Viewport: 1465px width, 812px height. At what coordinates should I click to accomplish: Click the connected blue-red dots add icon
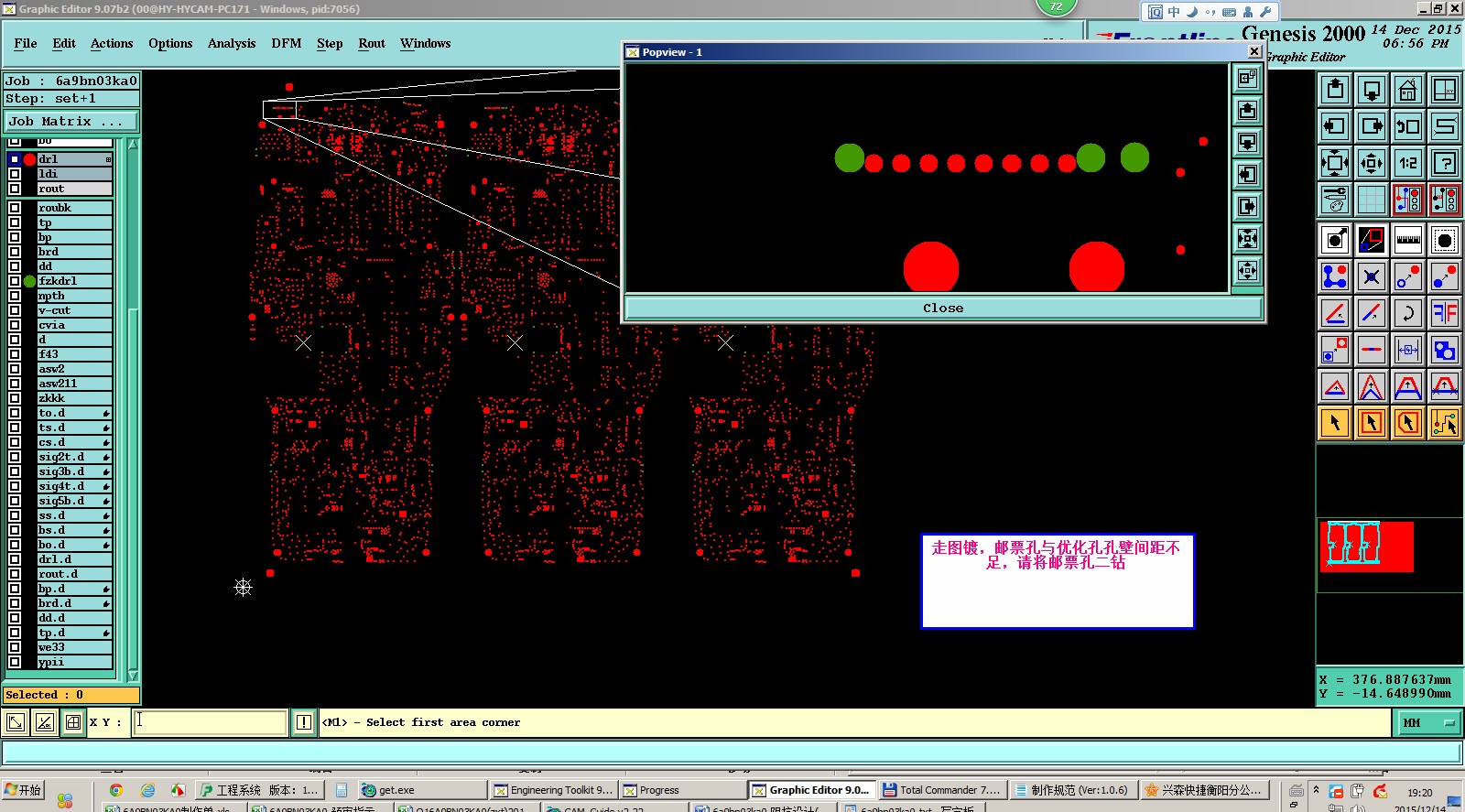coord(1335,276)
